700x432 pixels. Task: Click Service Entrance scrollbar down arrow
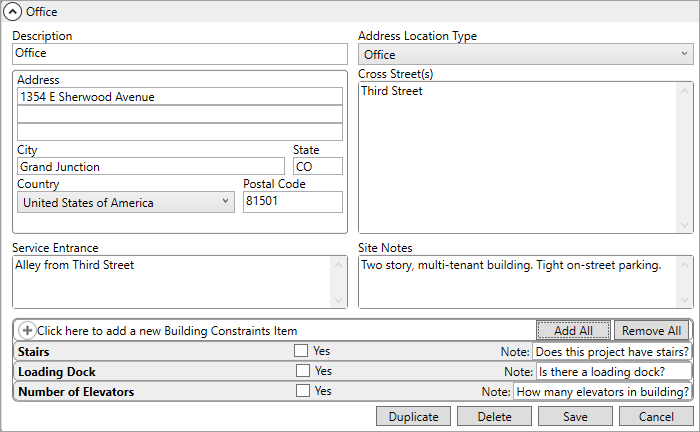[x=338, y=300]
